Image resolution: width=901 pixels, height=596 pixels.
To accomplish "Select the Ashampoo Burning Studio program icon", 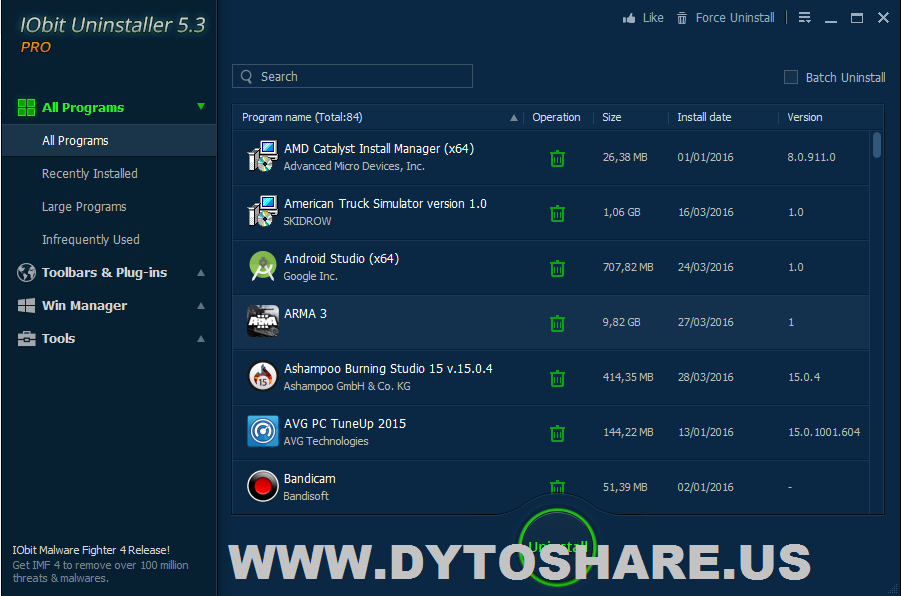I will [263, 376].
